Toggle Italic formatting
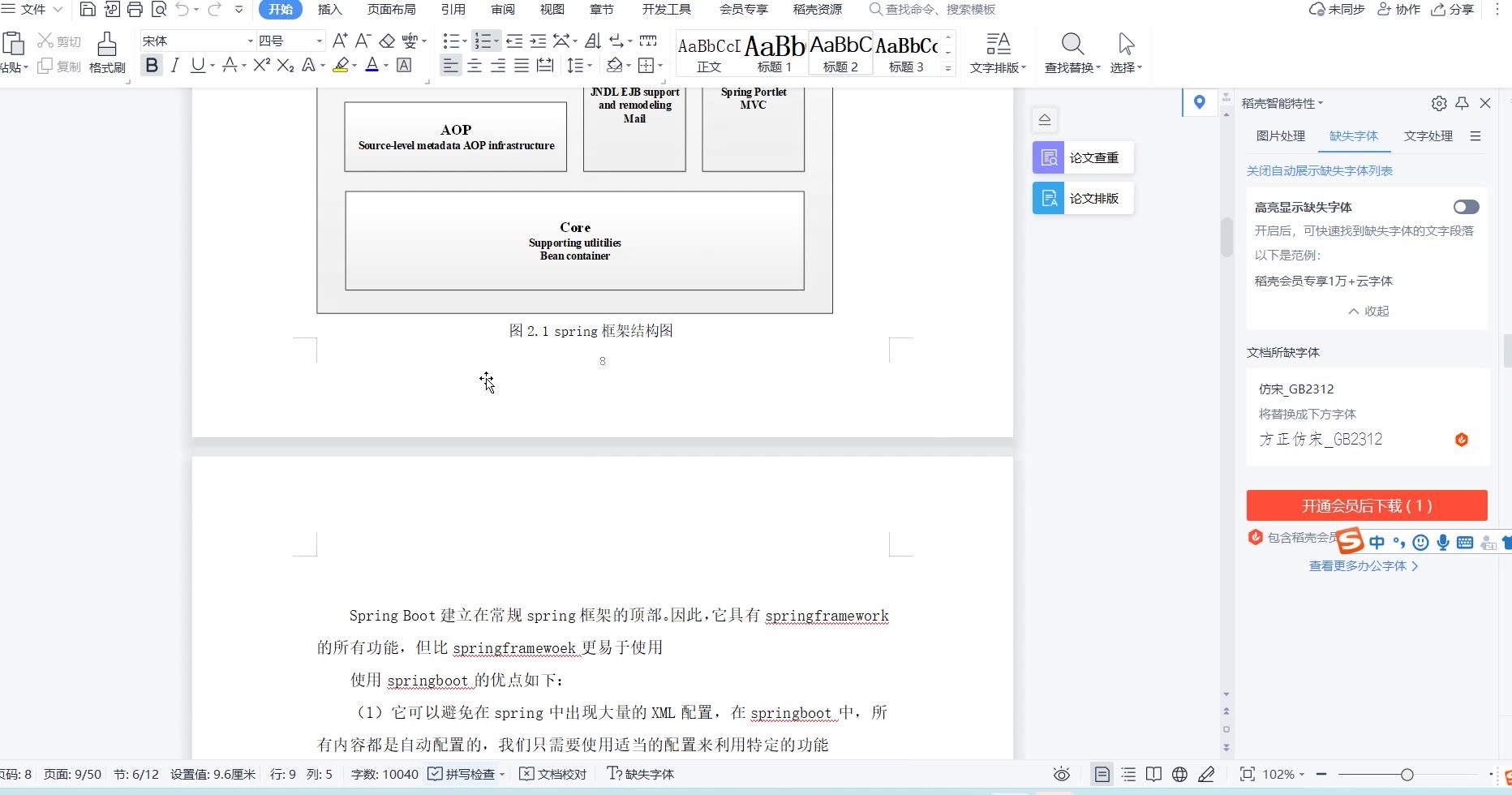The height and width of the screenshot is (795, 1512). pyautogui.click(x=174, y=66)
